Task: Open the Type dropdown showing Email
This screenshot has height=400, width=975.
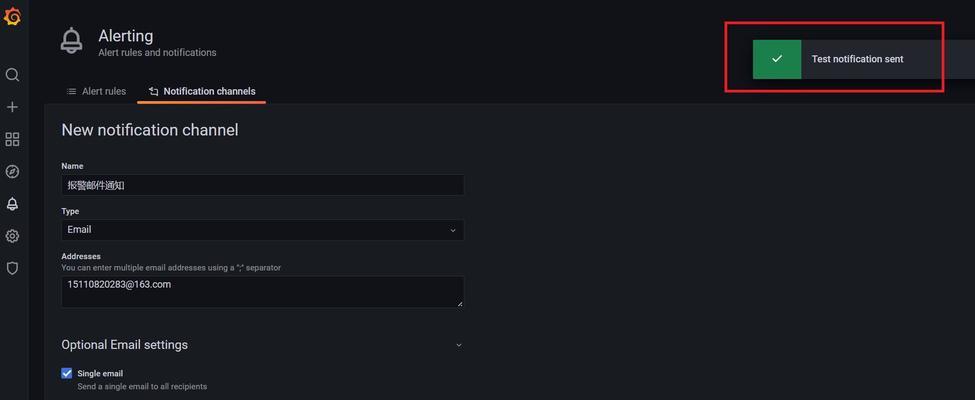Action: click(x=262, y=230)
